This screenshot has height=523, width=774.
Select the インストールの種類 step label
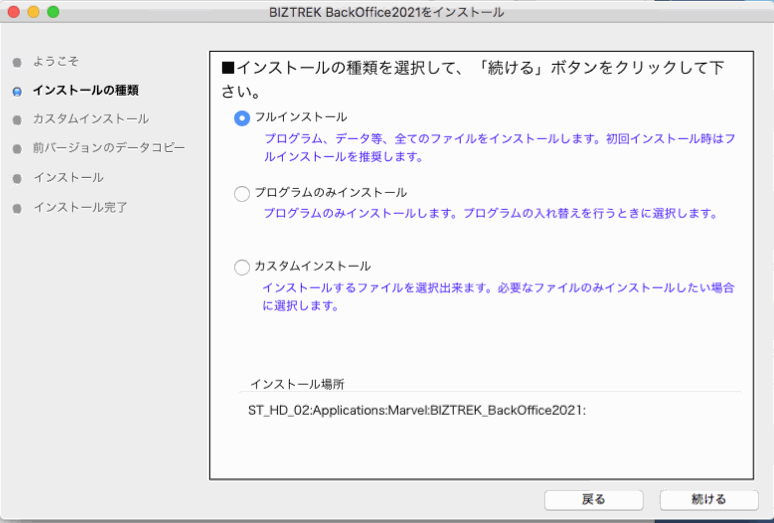[85, 90]
